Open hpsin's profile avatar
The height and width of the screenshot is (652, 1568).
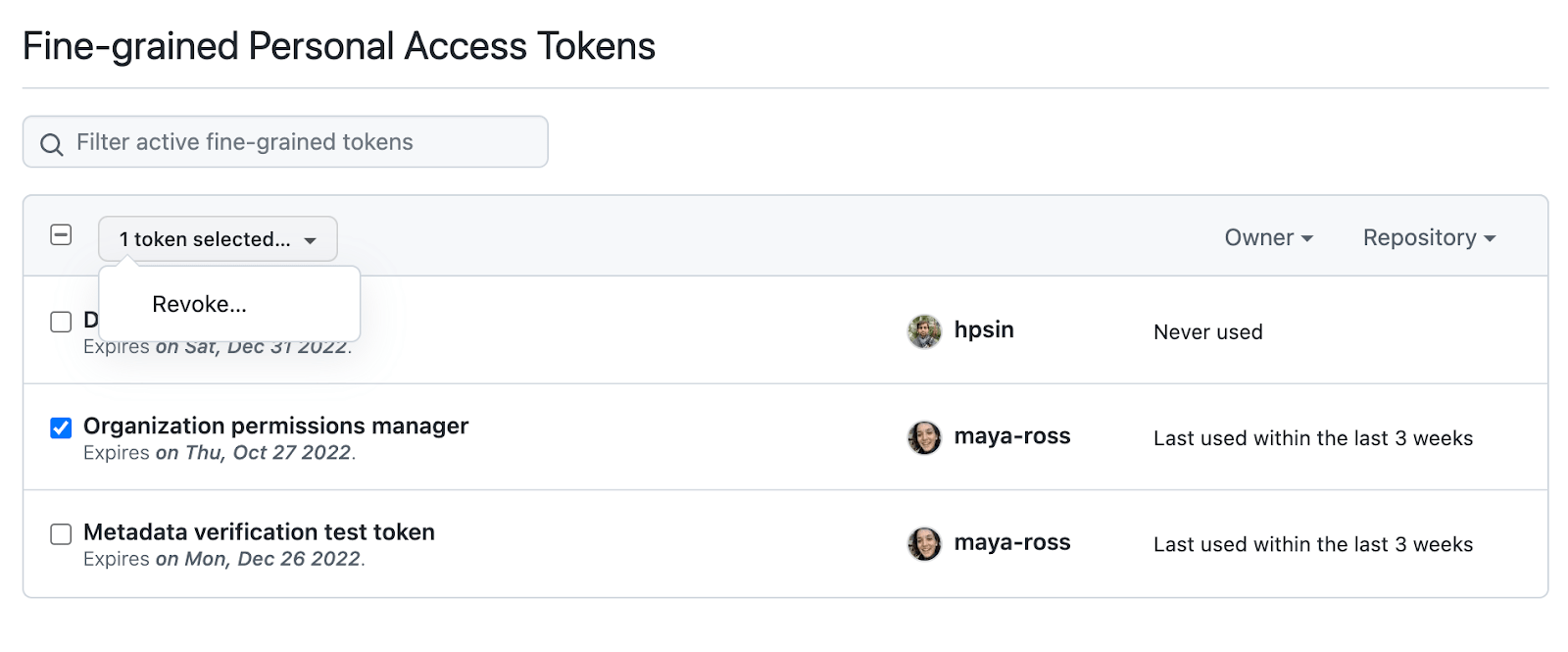pyautogui.click(x=925, y=330)
